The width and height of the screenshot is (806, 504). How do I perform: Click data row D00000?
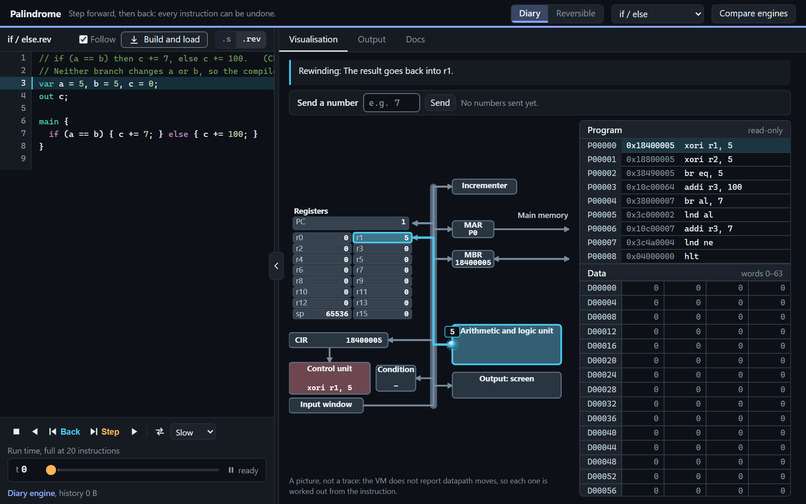(x=685, y=288)
